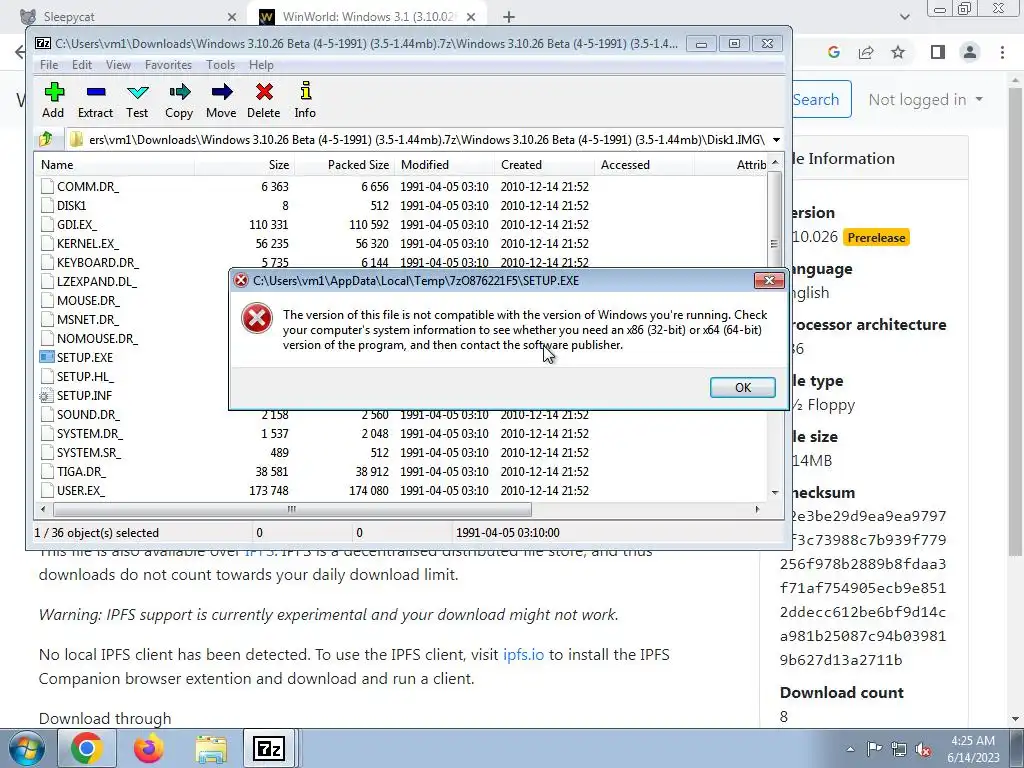Click the muted volume tray icon
Viewport: 1024px width, 768px height.
click(923, 749)
